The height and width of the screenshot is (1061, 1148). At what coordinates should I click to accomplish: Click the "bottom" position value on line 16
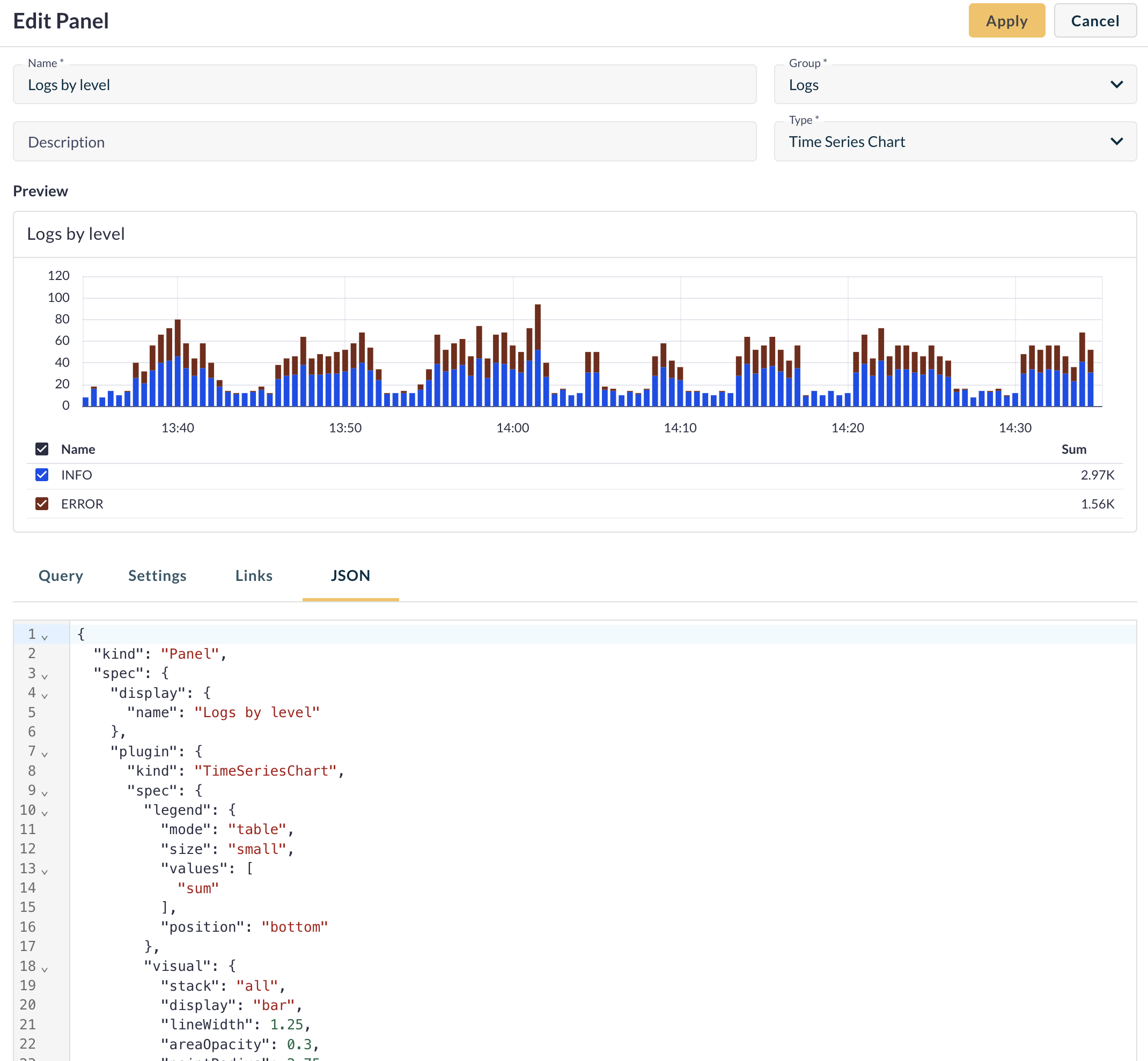(x=295, y=927)
